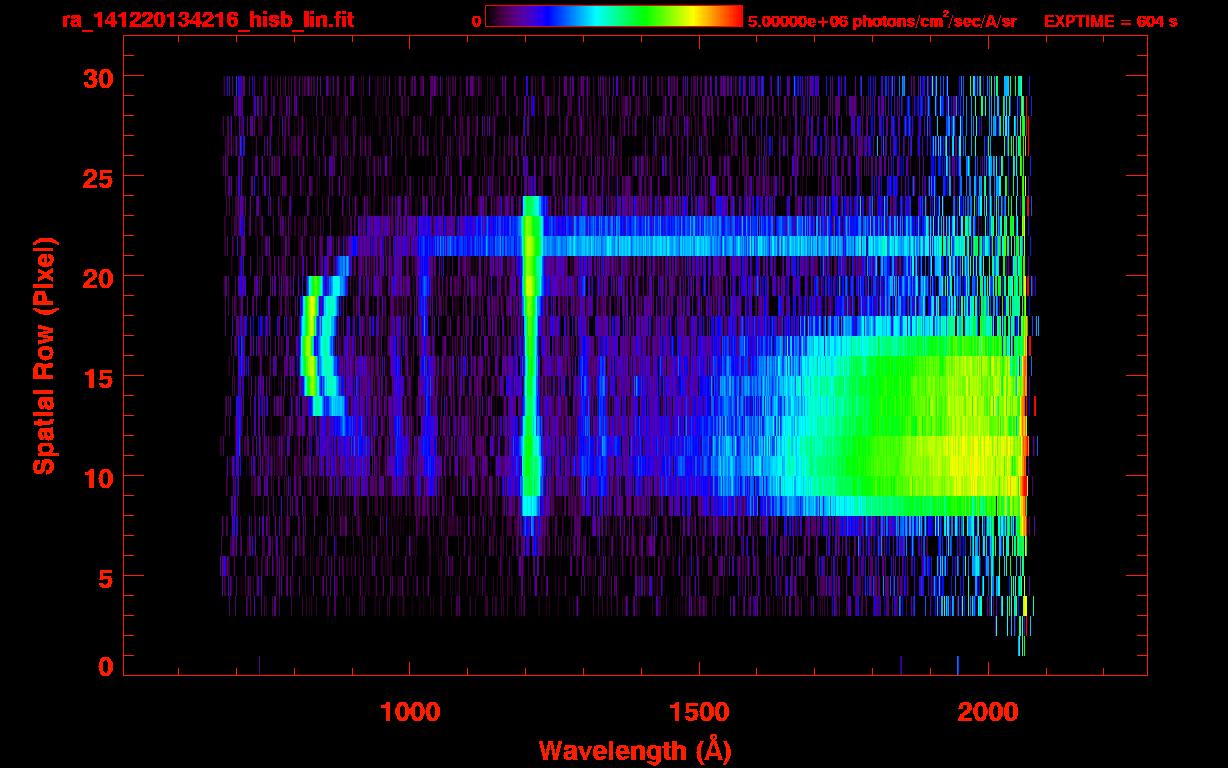This screenshot has height=768, width=1228.
Task: Click the x-axis tick label 1000
Action: click(x=410, y=712)
